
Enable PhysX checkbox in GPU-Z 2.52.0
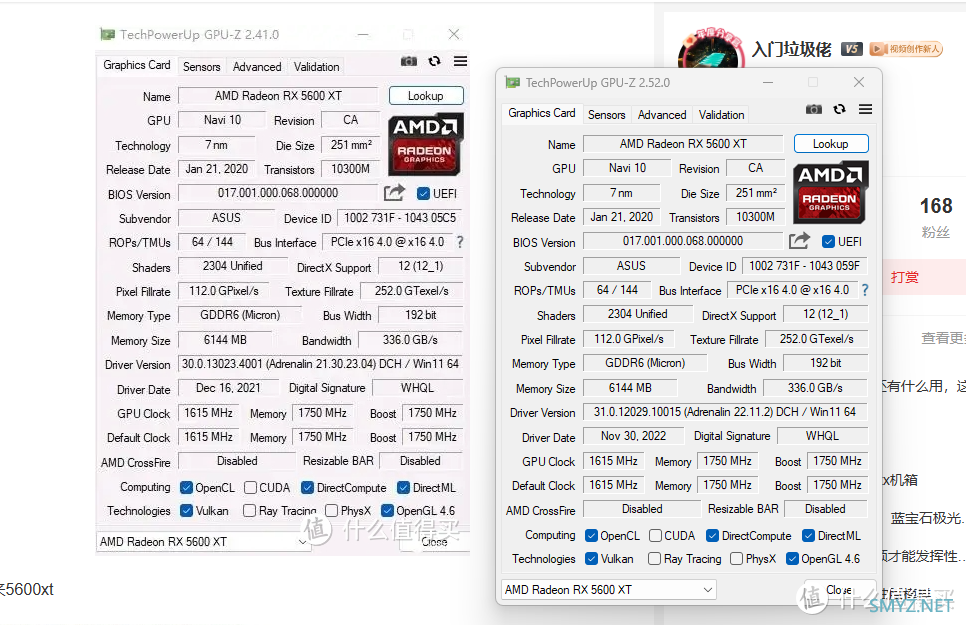[x=736, y=558]
